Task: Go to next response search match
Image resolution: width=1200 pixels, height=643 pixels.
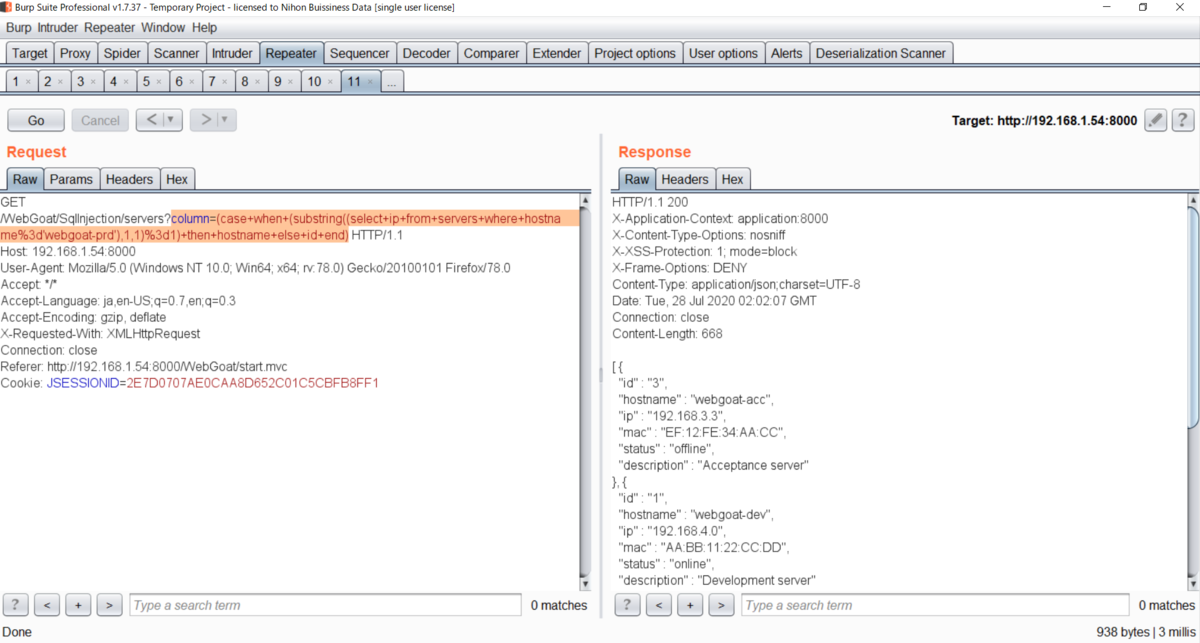Action: click(721, 604)
